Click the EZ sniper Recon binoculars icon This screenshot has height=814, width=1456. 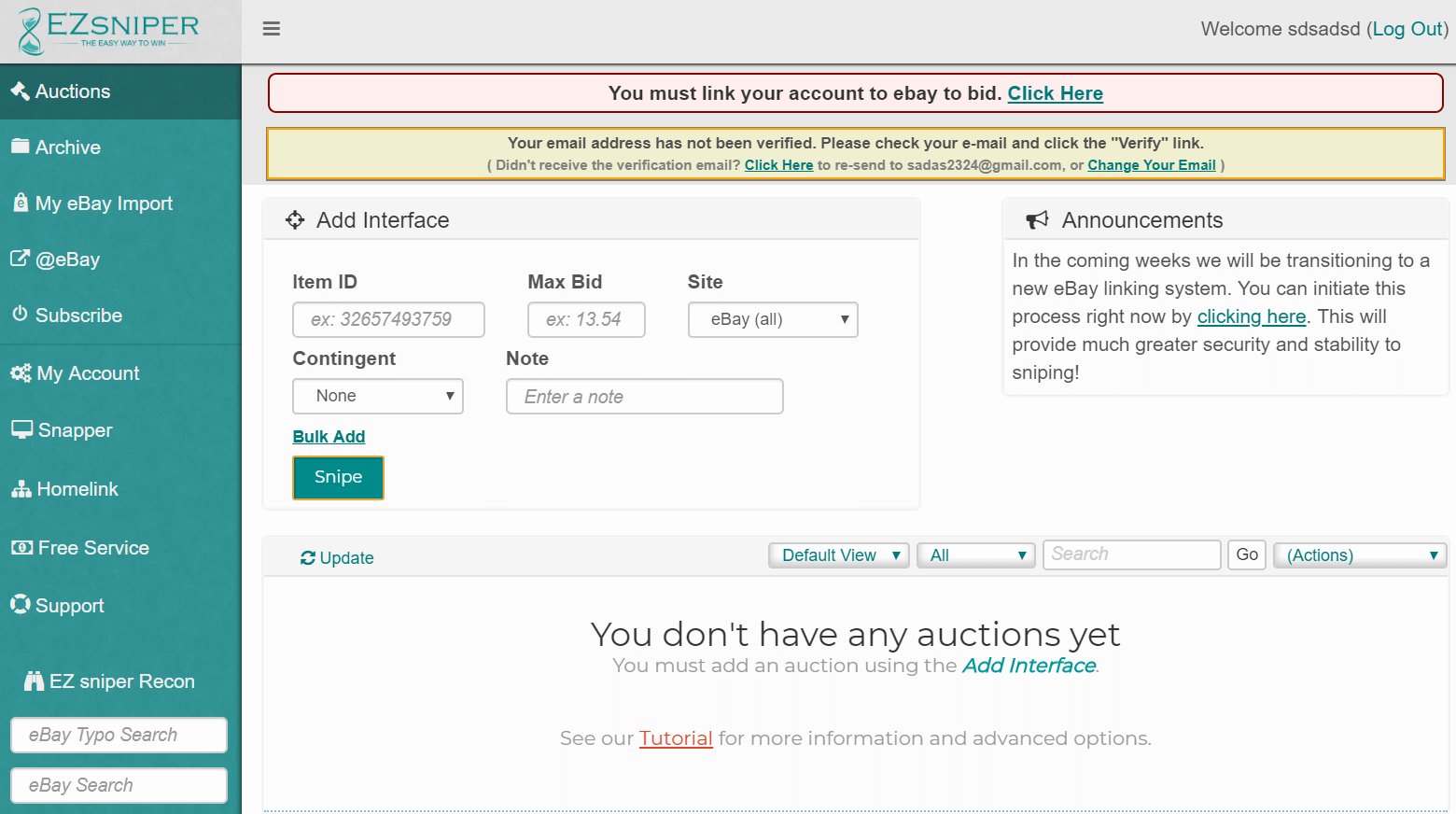pos(34,681)
